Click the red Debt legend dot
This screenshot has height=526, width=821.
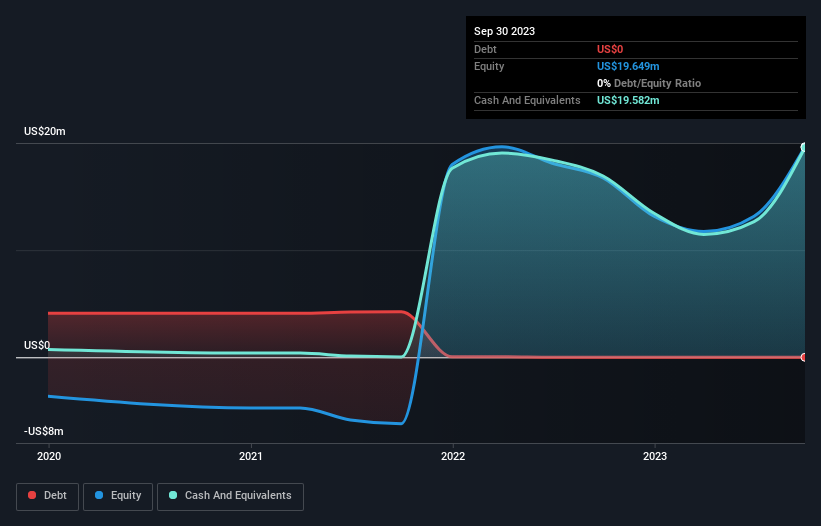(x=32, y=495)
